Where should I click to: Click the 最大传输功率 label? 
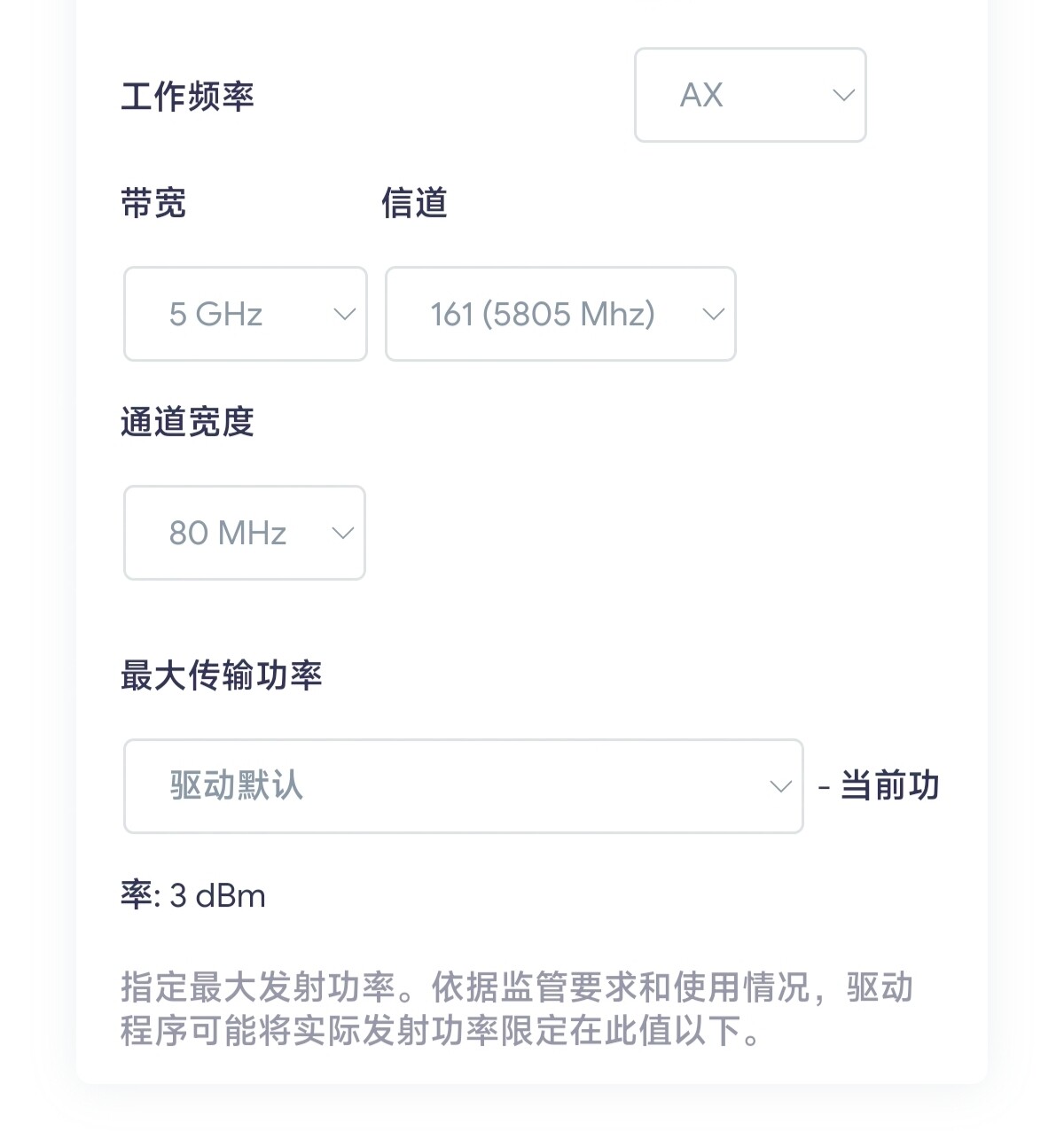[221, 675]
